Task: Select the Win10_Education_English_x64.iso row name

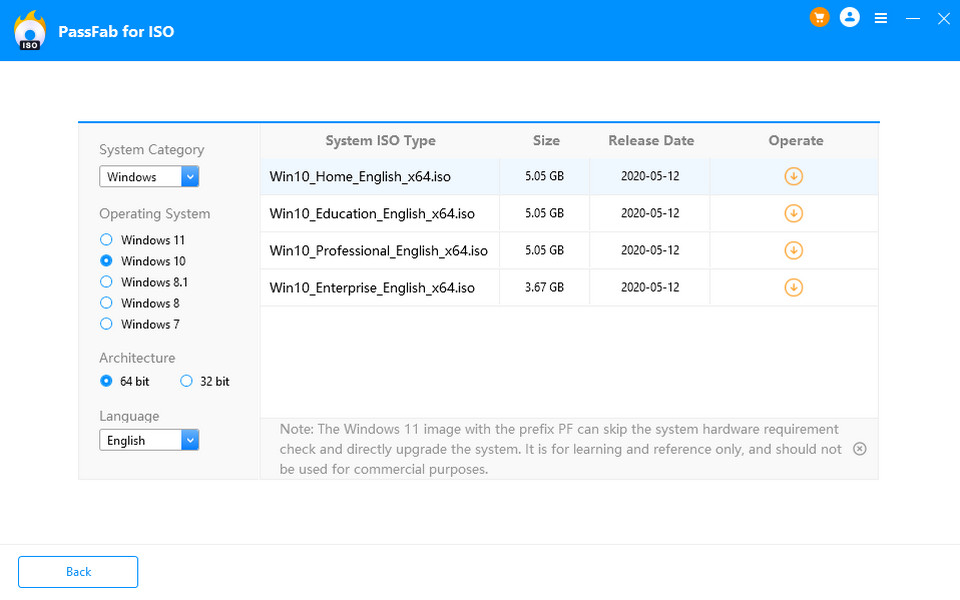Action: pos(372,214)
